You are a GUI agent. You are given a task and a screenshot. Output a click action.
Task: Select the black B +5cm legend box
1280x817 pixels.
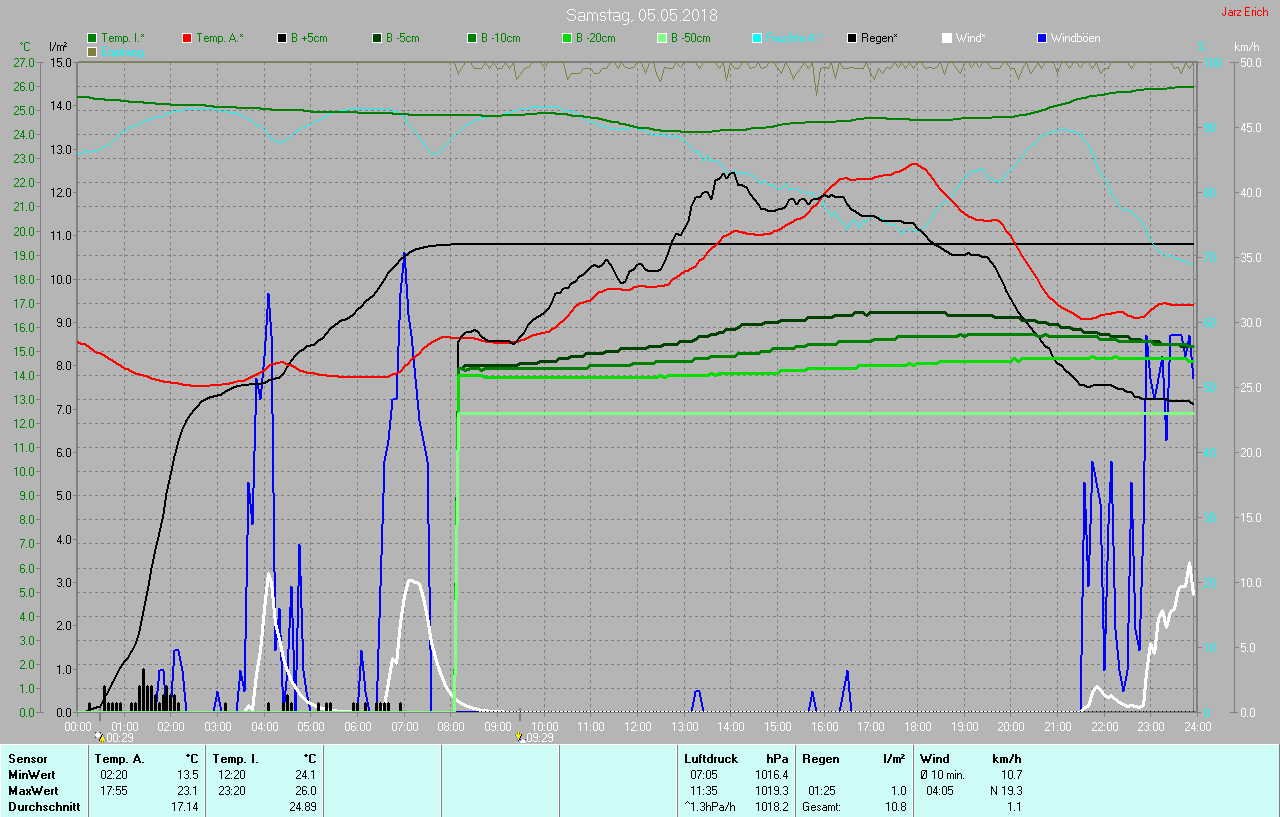point(282,38)
